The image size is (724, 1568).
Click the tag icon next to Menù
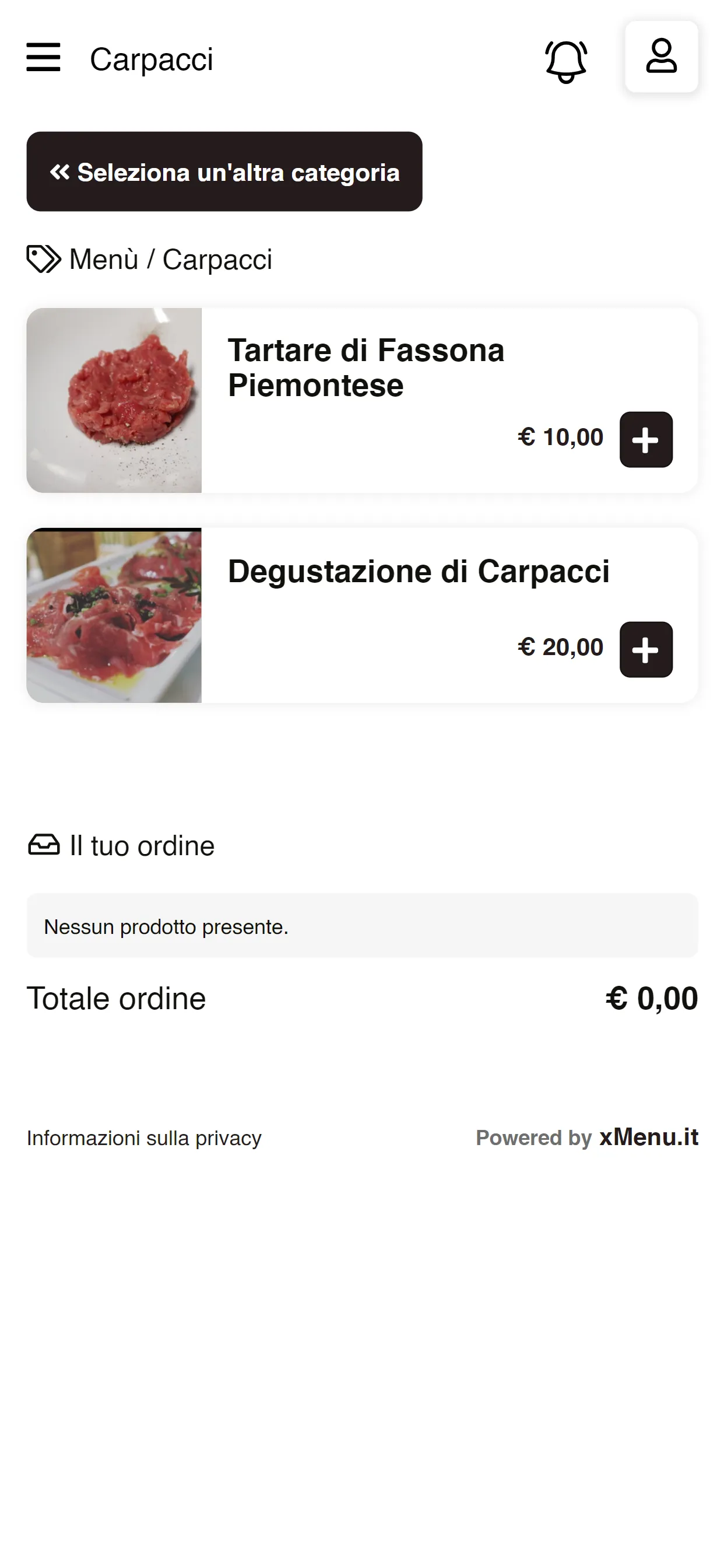click(x=44, y=260)
